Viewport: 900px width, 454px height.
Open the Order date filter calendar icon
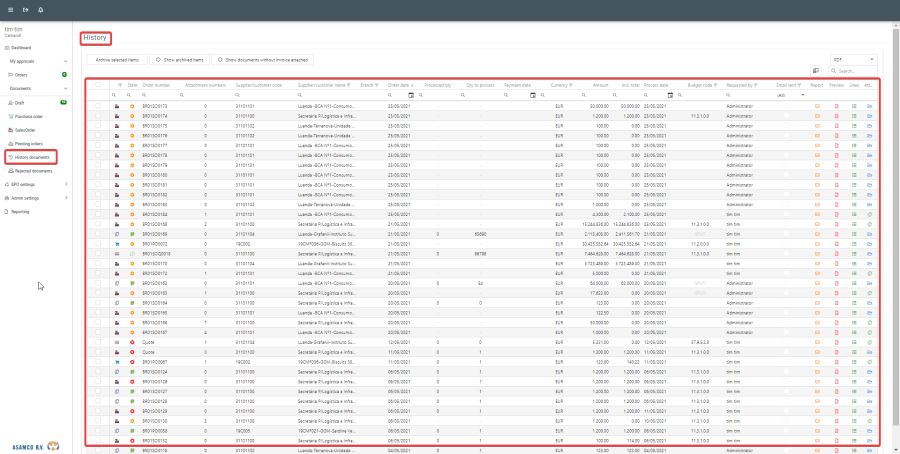(413, 95)
